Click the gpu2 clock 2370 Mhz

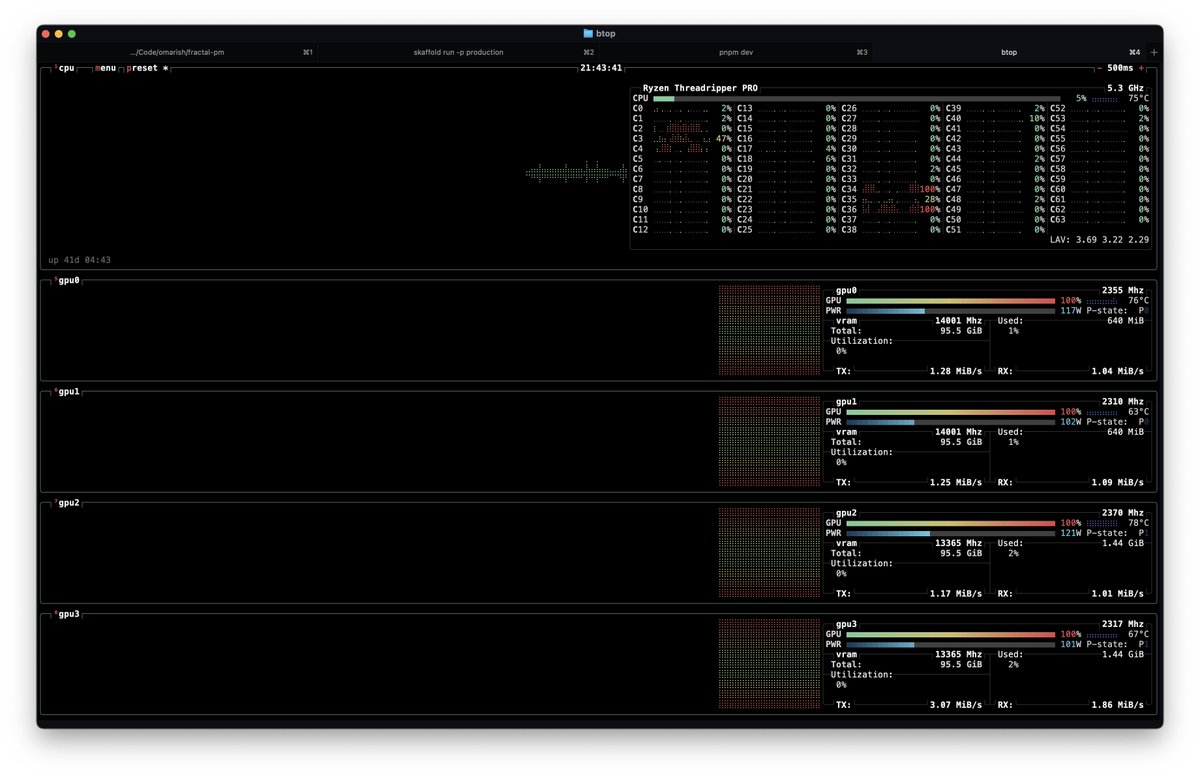pyautogui.click(x=1125, y=512)
